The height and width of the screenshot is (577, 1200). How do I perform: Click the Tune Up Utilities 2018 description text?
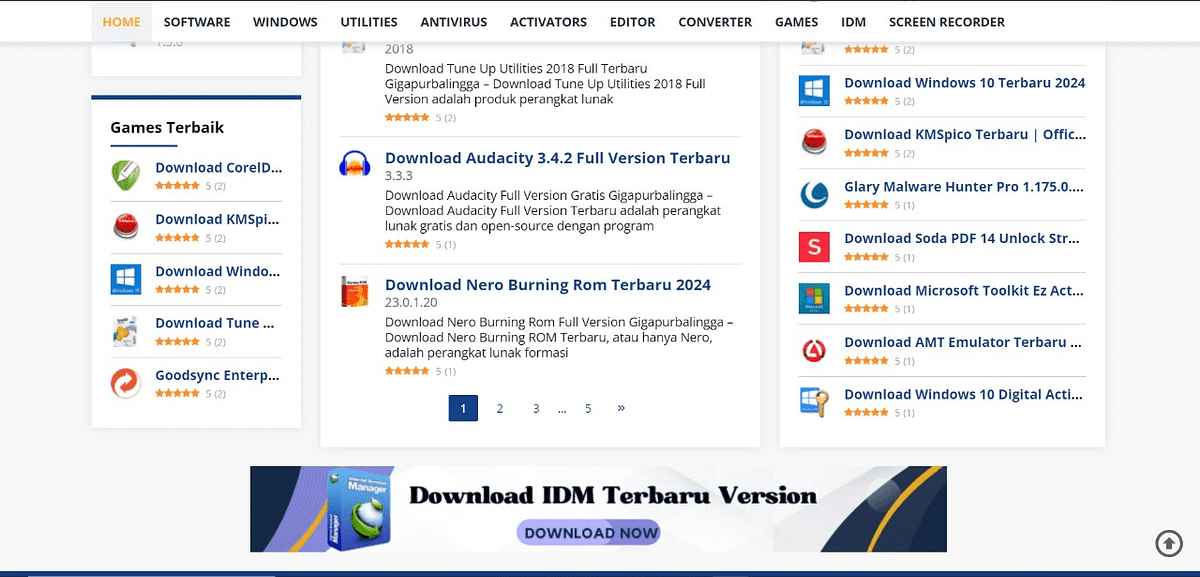click(546, 84)
